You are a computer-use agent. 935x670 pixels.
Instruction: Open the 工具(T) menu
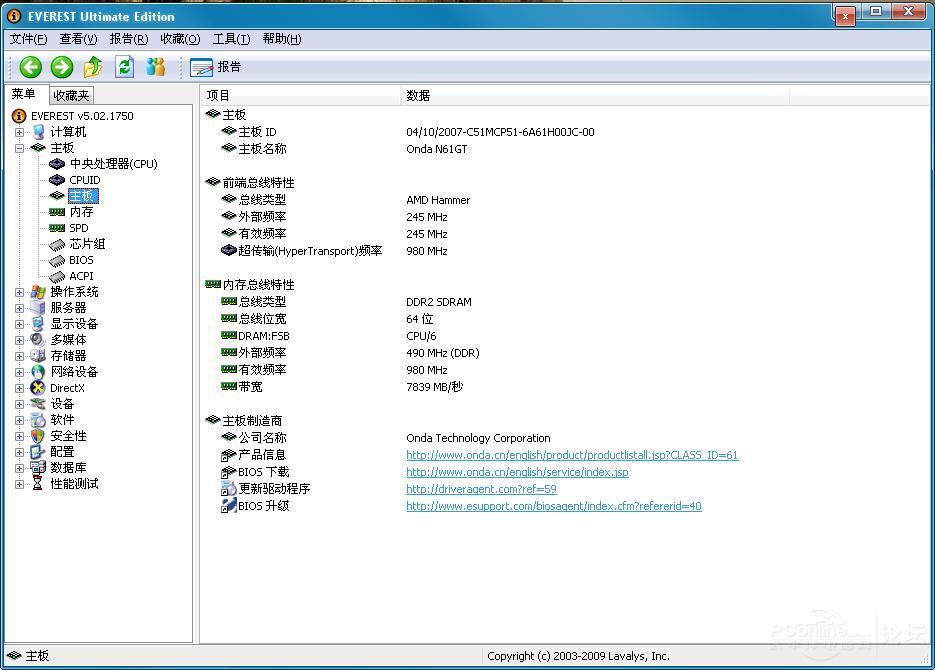click(231, 39)
